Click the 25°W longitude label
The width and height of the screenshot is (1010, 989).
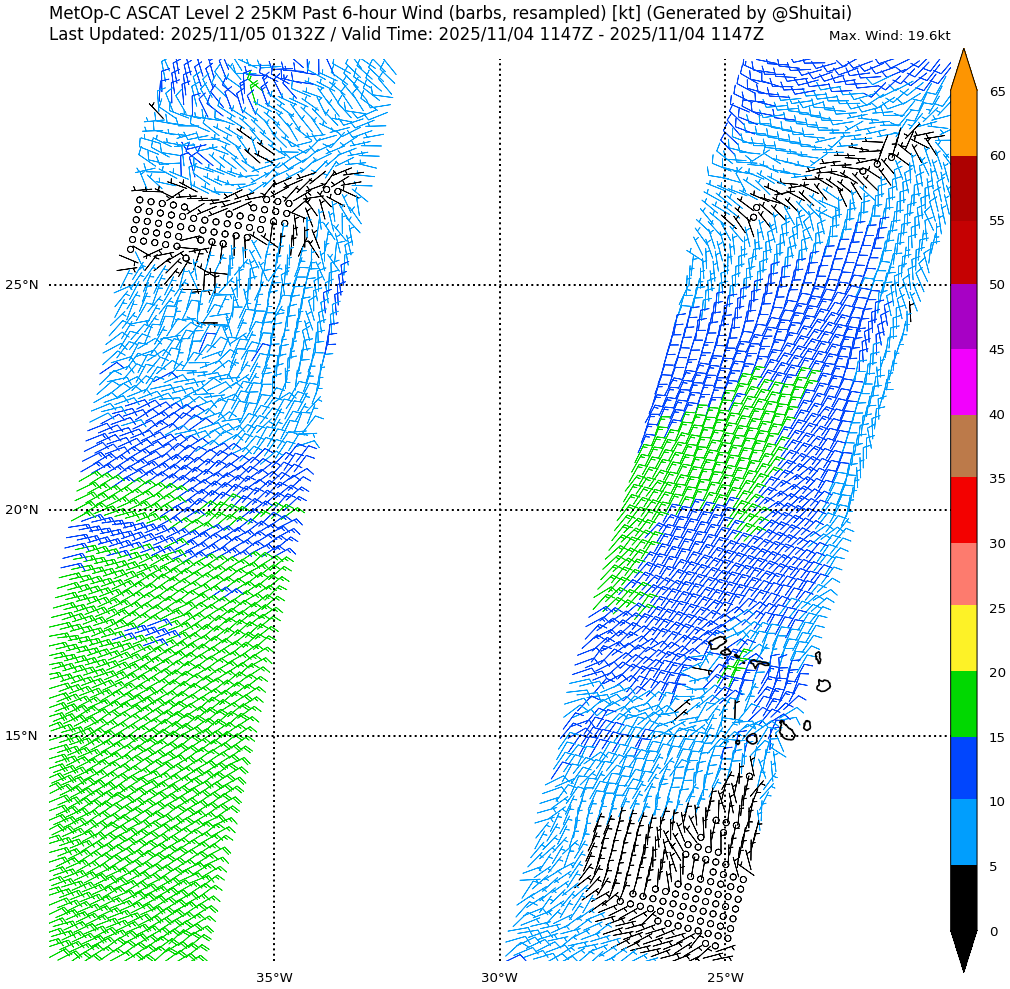725,977
